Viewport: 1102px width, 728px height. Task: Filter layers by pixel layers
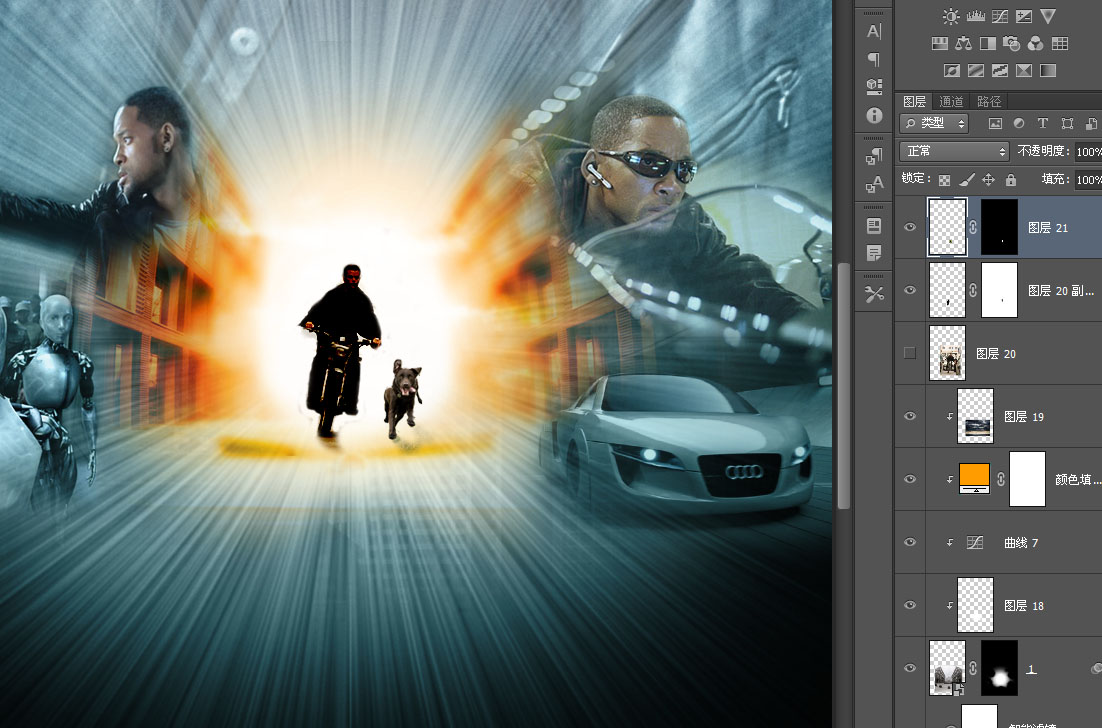coord(995,124)
